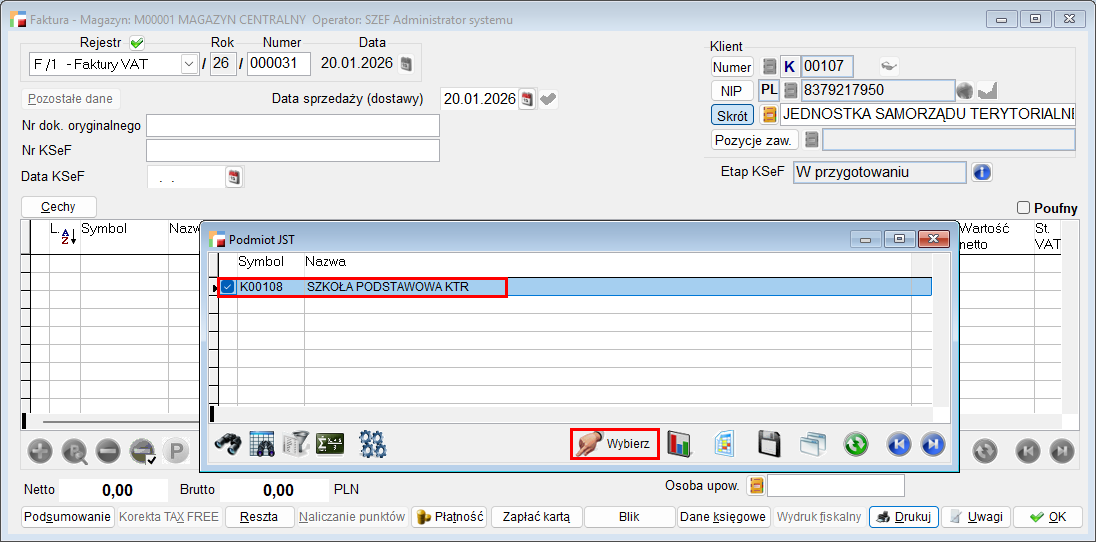
Task: Toggle the green Rejestr checkmark
Action: tap(137, 43)
